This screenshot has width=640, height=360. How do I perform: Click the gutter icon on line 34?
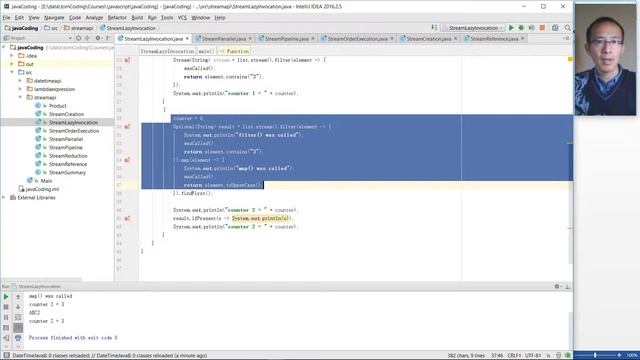tap(127, 160)
